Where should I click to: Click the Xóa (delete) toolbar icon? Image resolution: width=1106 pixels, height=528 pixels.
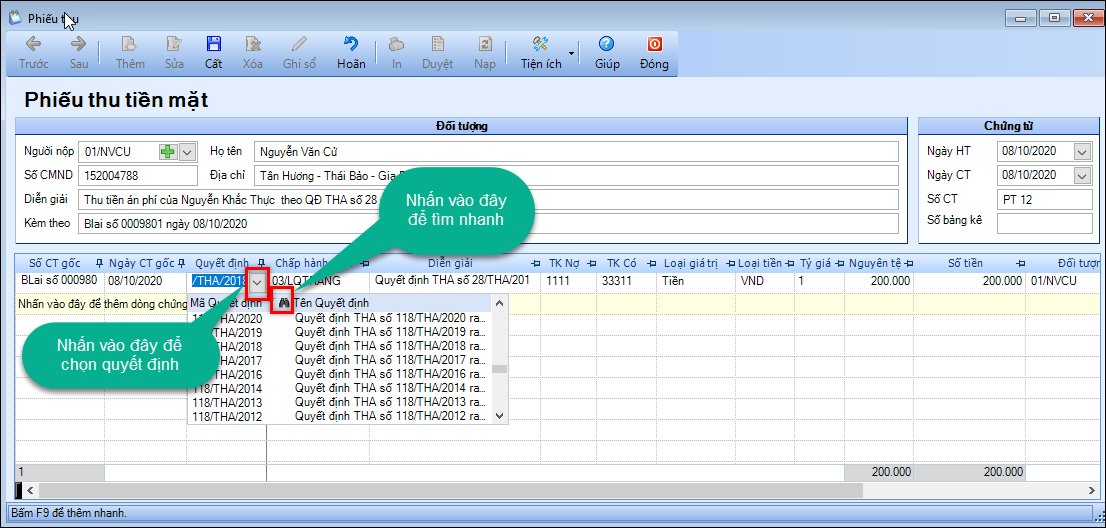253,54
